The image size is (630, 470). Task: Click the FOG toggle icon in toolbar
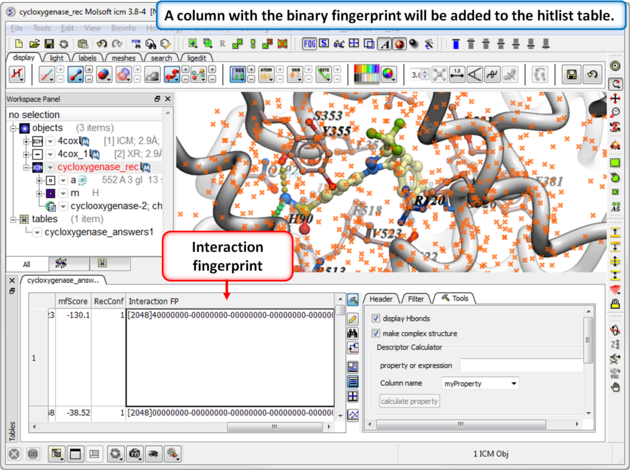(309, 44)
